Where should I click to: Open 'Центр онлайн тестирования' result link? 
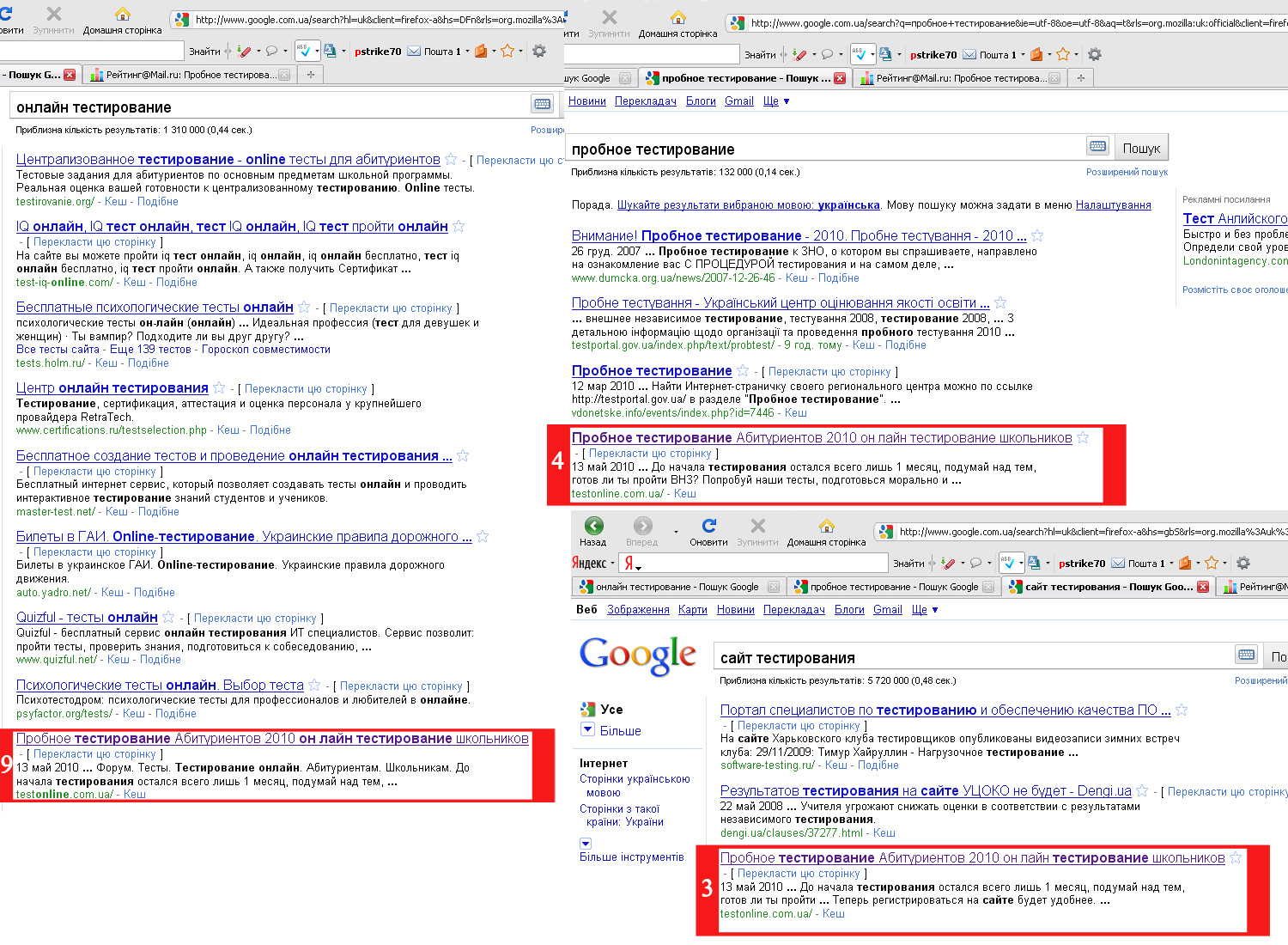(x=112, y=388)
